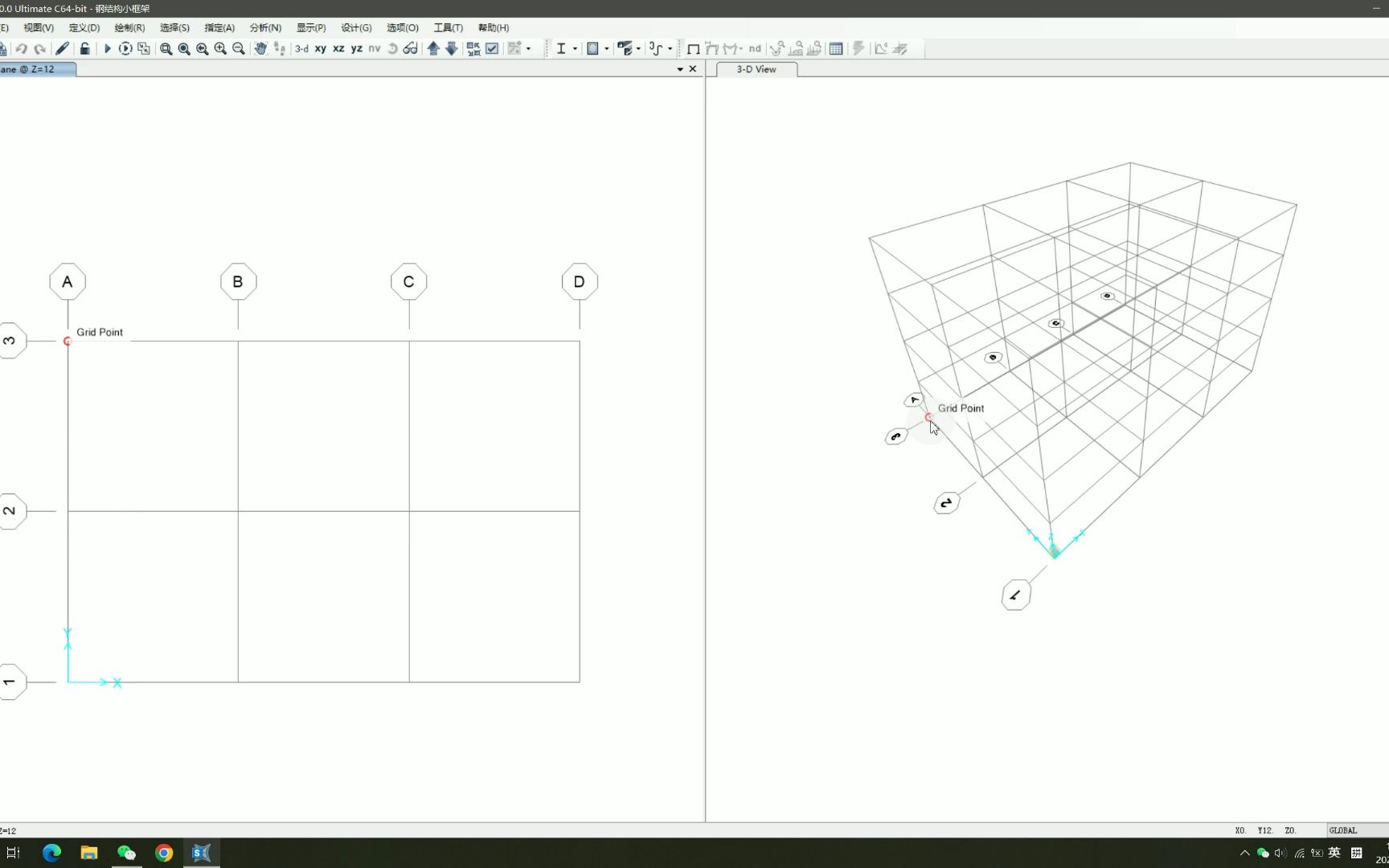Switch to the 3-d default view button
The height and width of the screenshot is (868, 1389).
tap(301, 49)
